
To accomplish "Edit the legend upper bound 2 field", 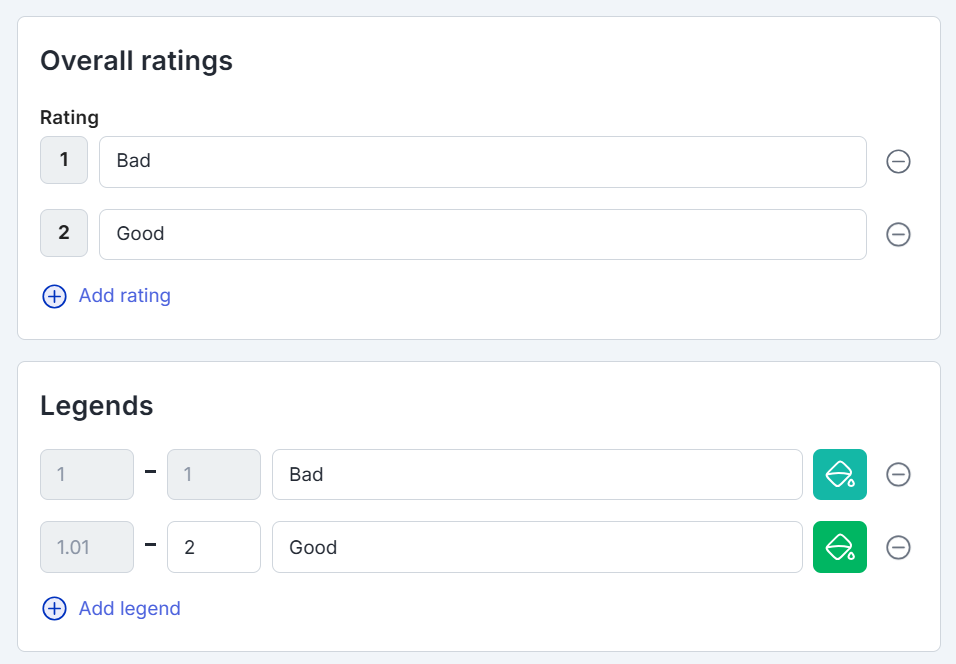I will click(x=213, y=547).
